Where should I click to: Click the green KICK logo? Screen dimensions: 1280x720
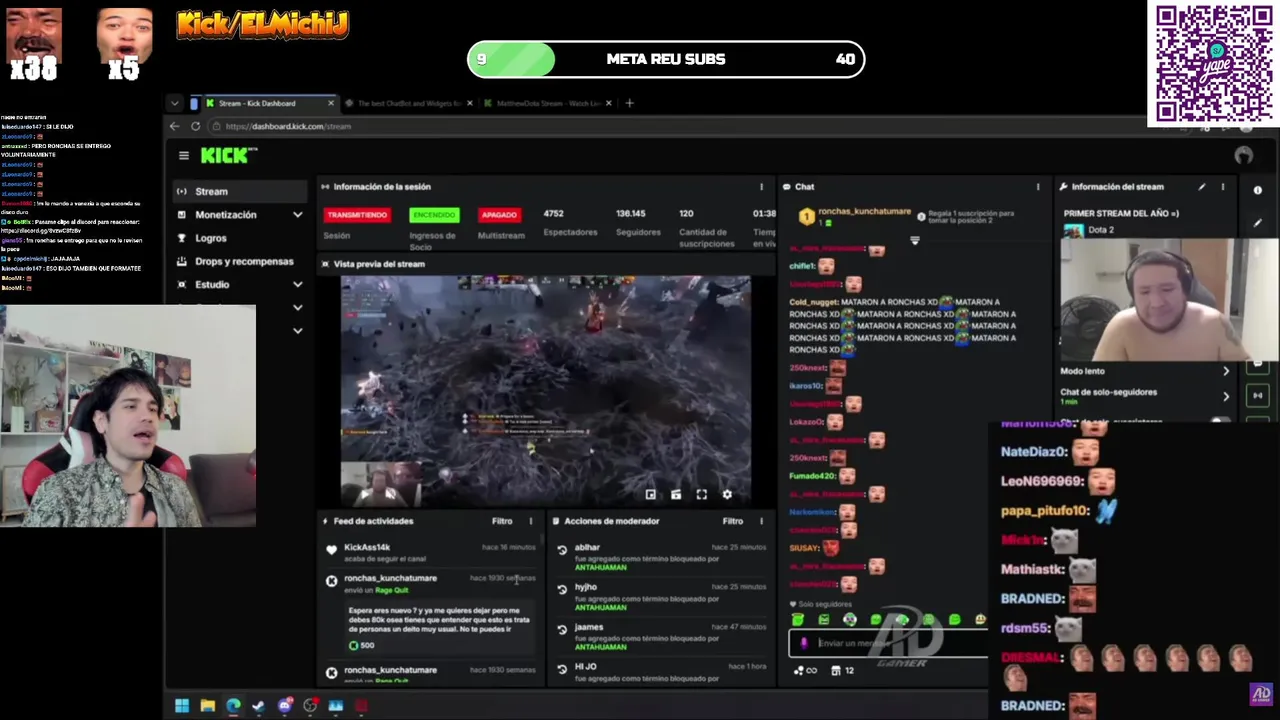[228, 155]
